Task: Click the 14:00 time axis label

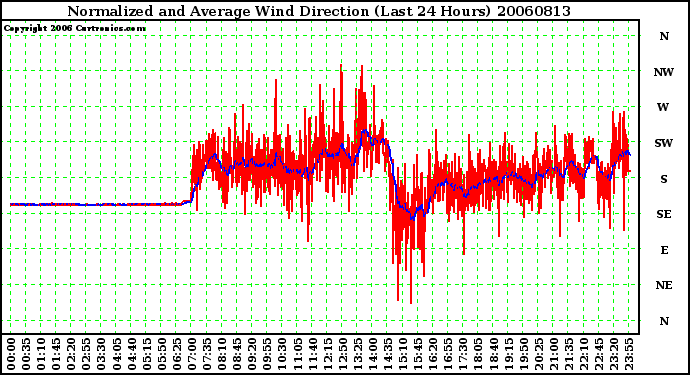Action: pyautogui.click(x=373, y=354)
